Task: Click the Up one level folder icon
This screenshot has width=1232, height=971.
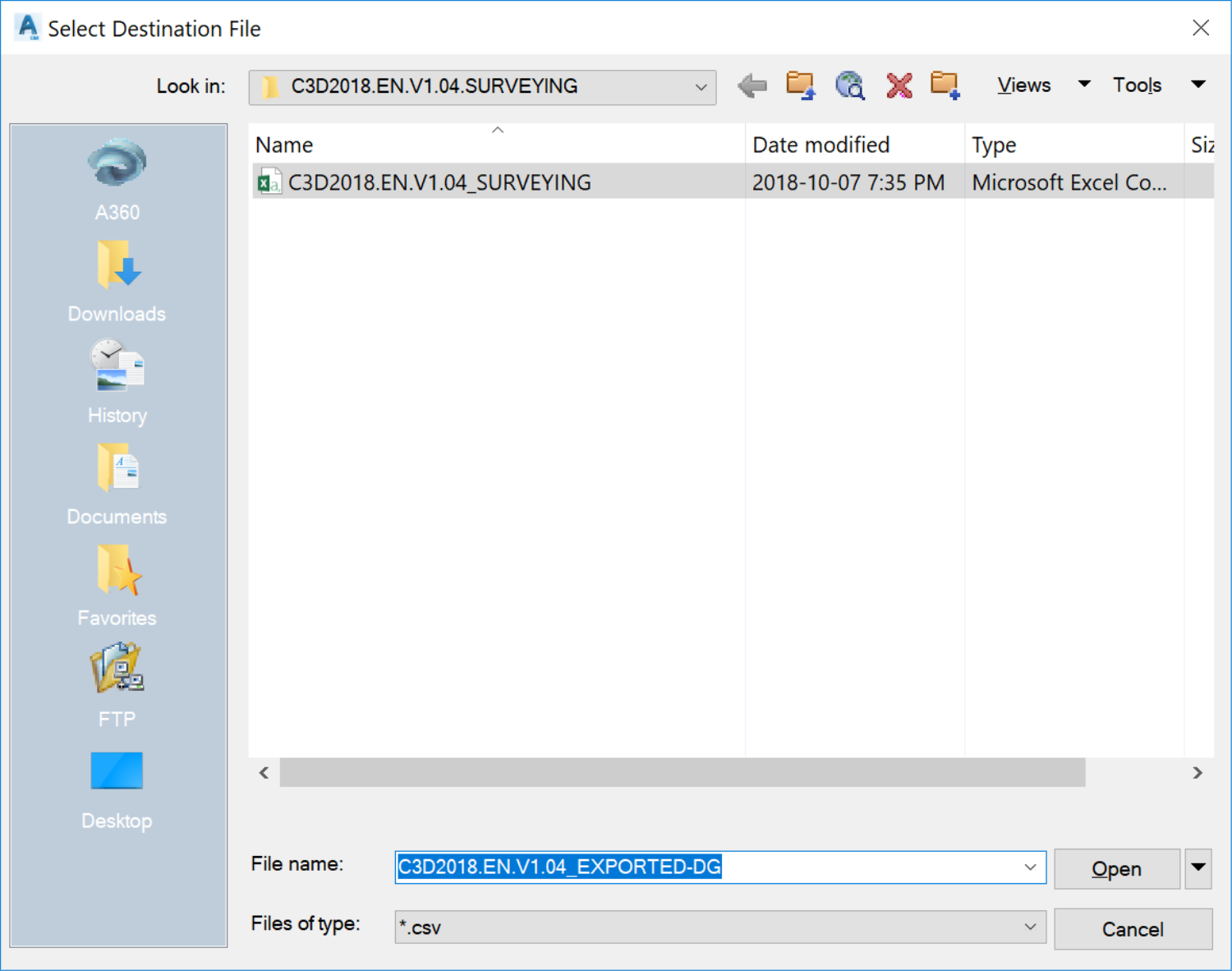Action: pyautogui.click(x=800, y=85)
